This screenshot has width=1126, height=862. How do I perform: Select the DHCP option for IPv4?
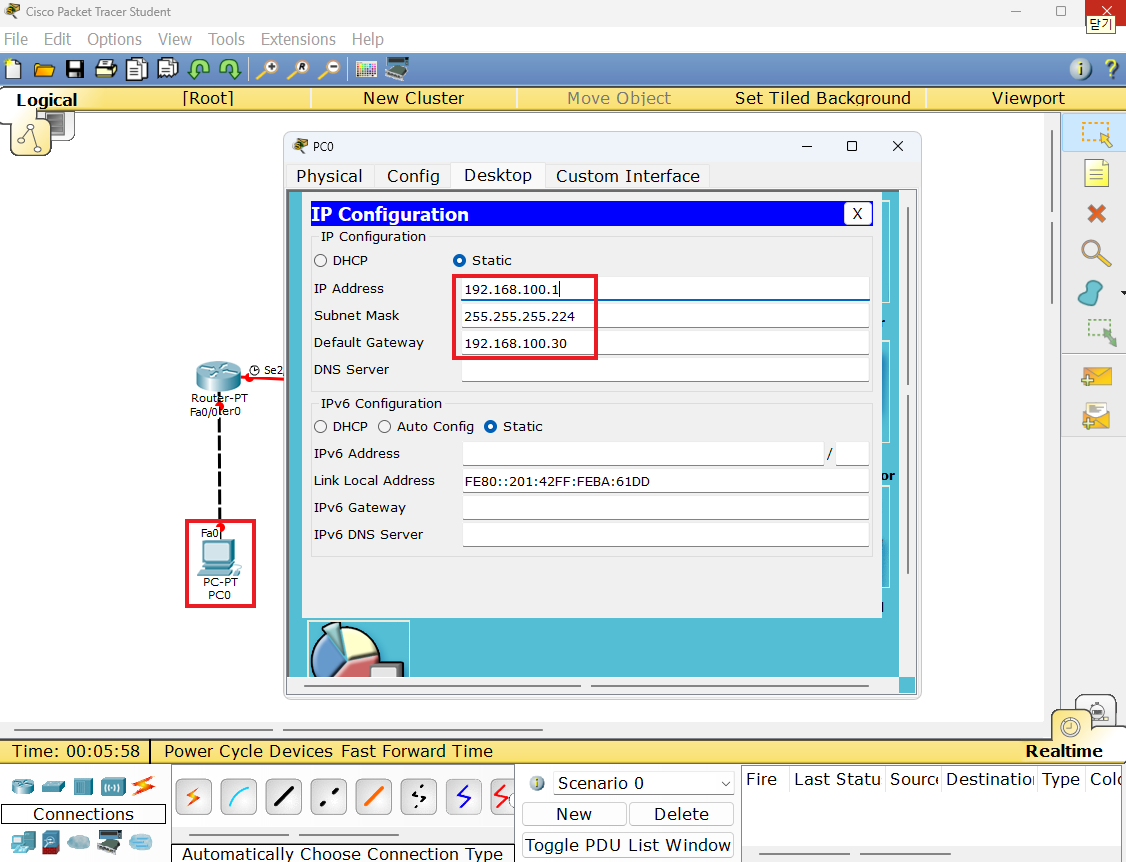320,261
